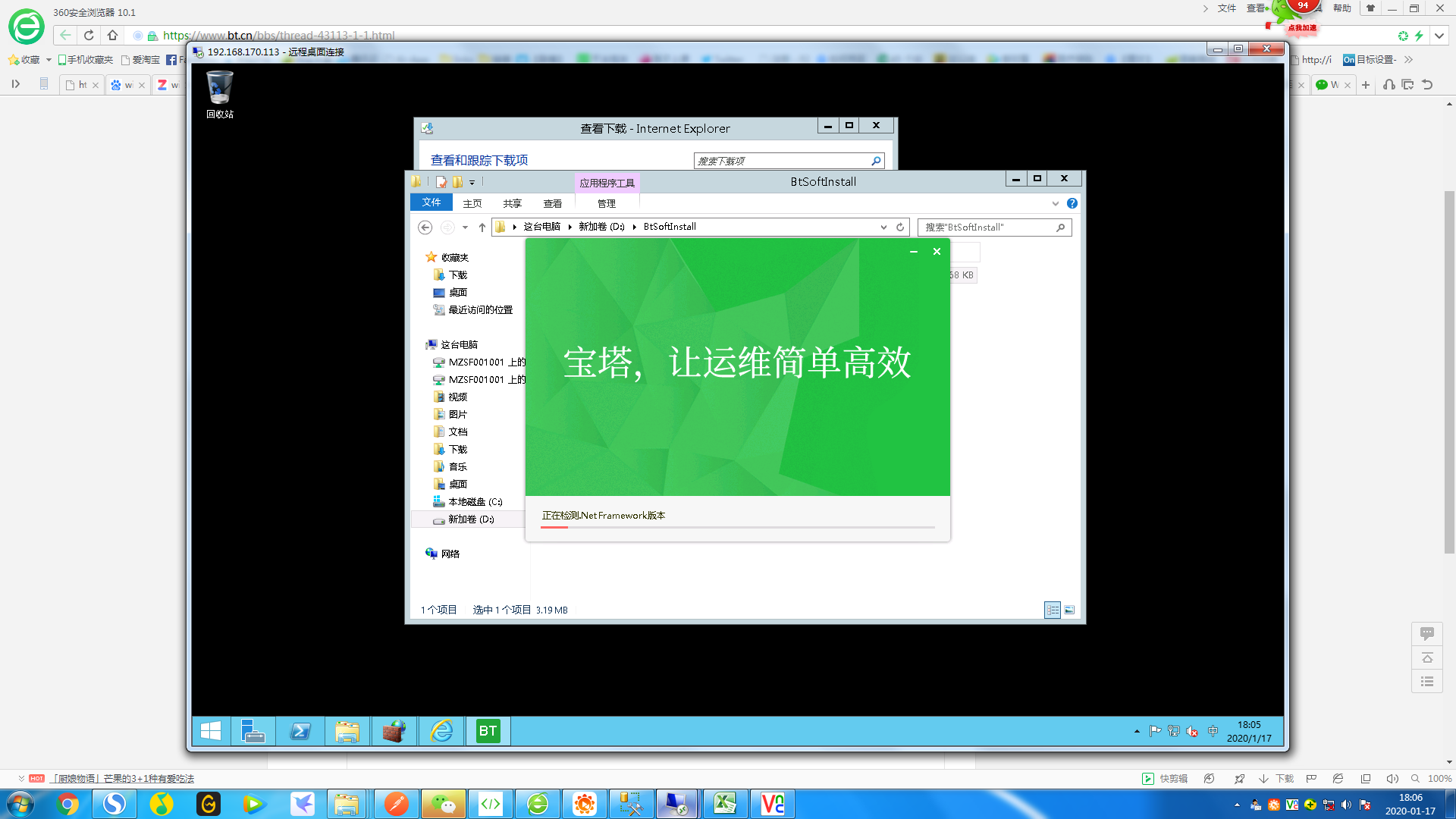Open the 文件 ribbon tab in explorer

(431, 202)
